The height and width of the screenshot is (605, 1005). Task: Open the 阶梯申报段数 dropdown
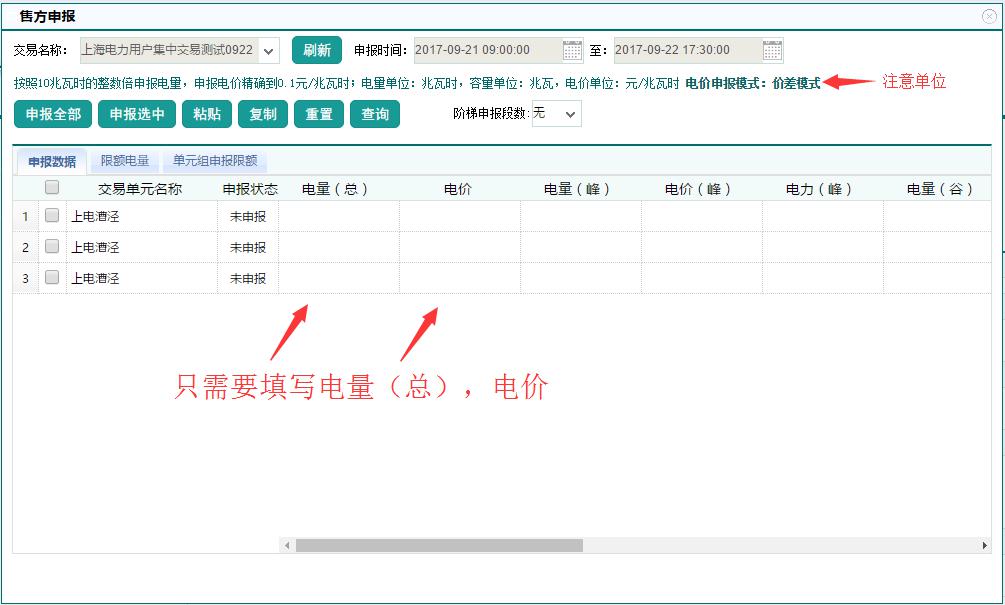point(570,114)
